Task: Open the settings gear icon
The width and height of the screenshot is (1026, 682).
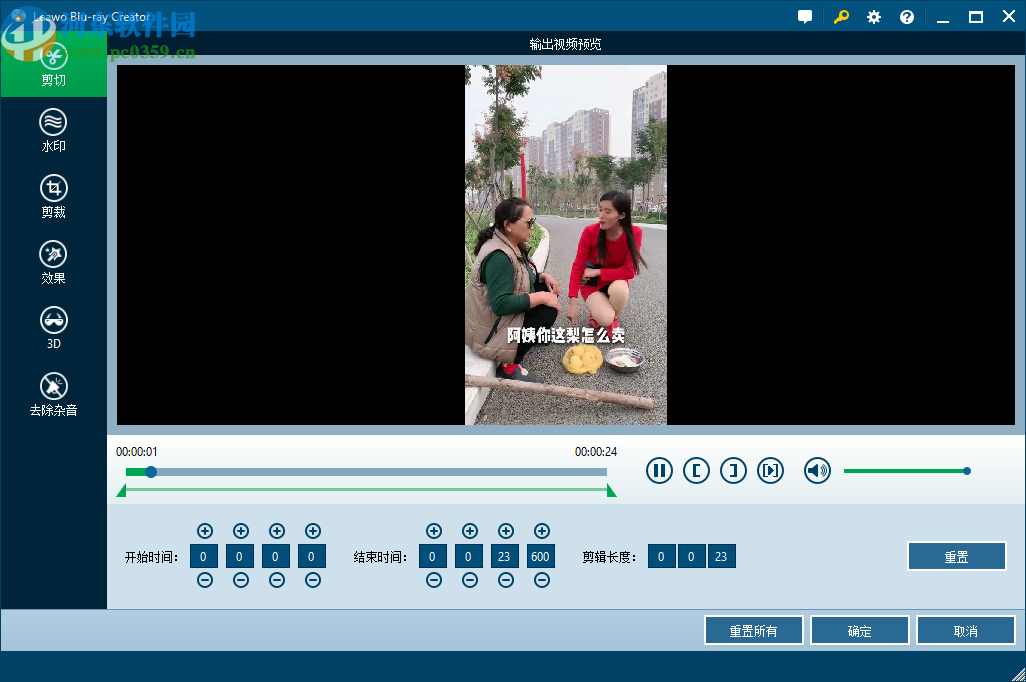Action: [x=872, y=16]
